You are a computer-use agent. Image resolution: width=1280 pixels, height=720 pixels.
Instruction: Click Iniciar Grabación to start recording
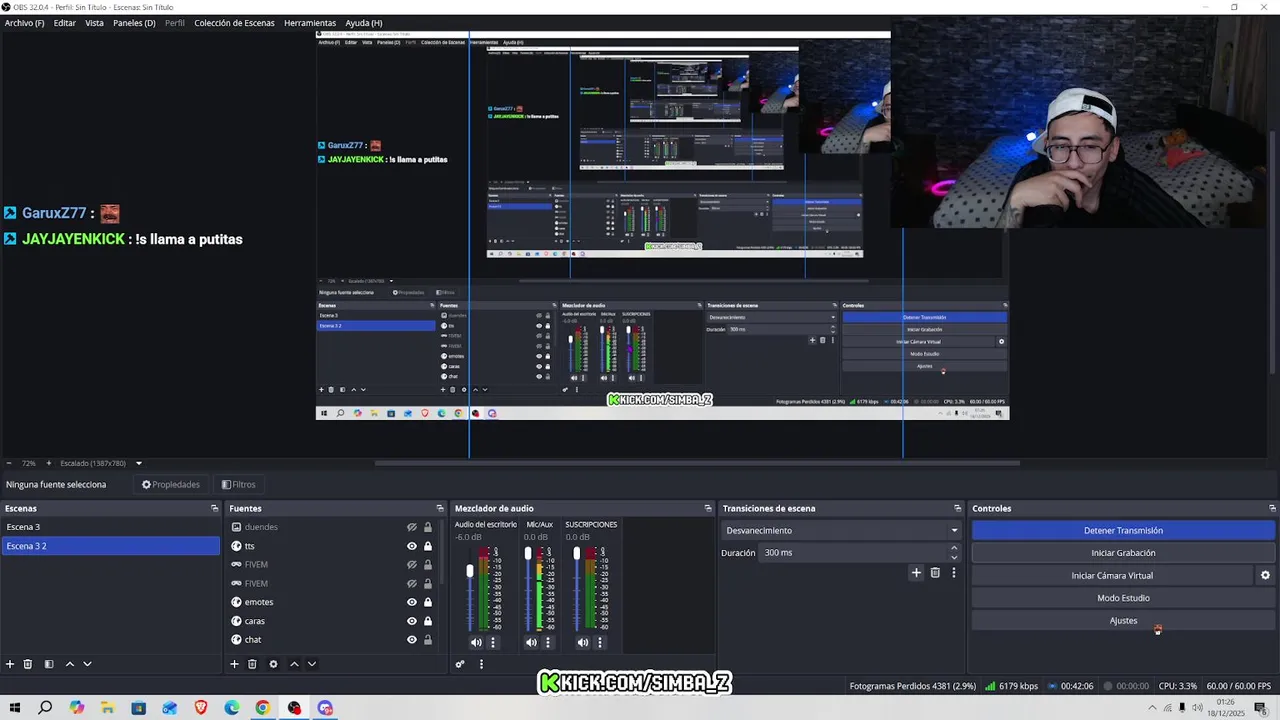point(1123,553)
